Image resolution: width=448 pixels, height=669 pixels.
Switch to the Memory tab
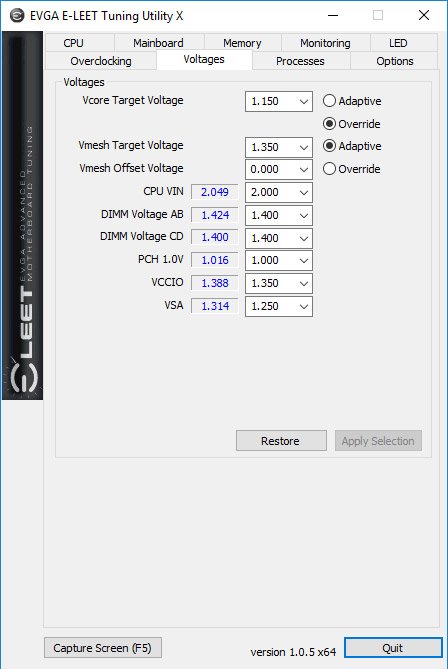point(242,43)
